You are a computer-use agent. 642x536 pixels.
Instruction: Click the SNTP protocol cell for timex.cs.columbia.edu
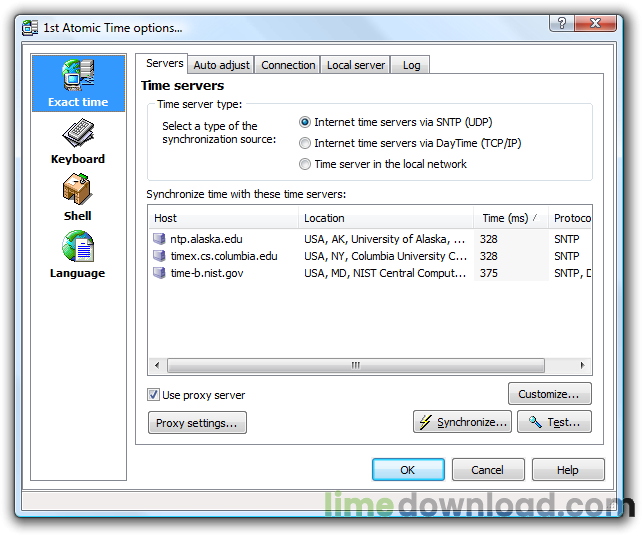[567, 256]
